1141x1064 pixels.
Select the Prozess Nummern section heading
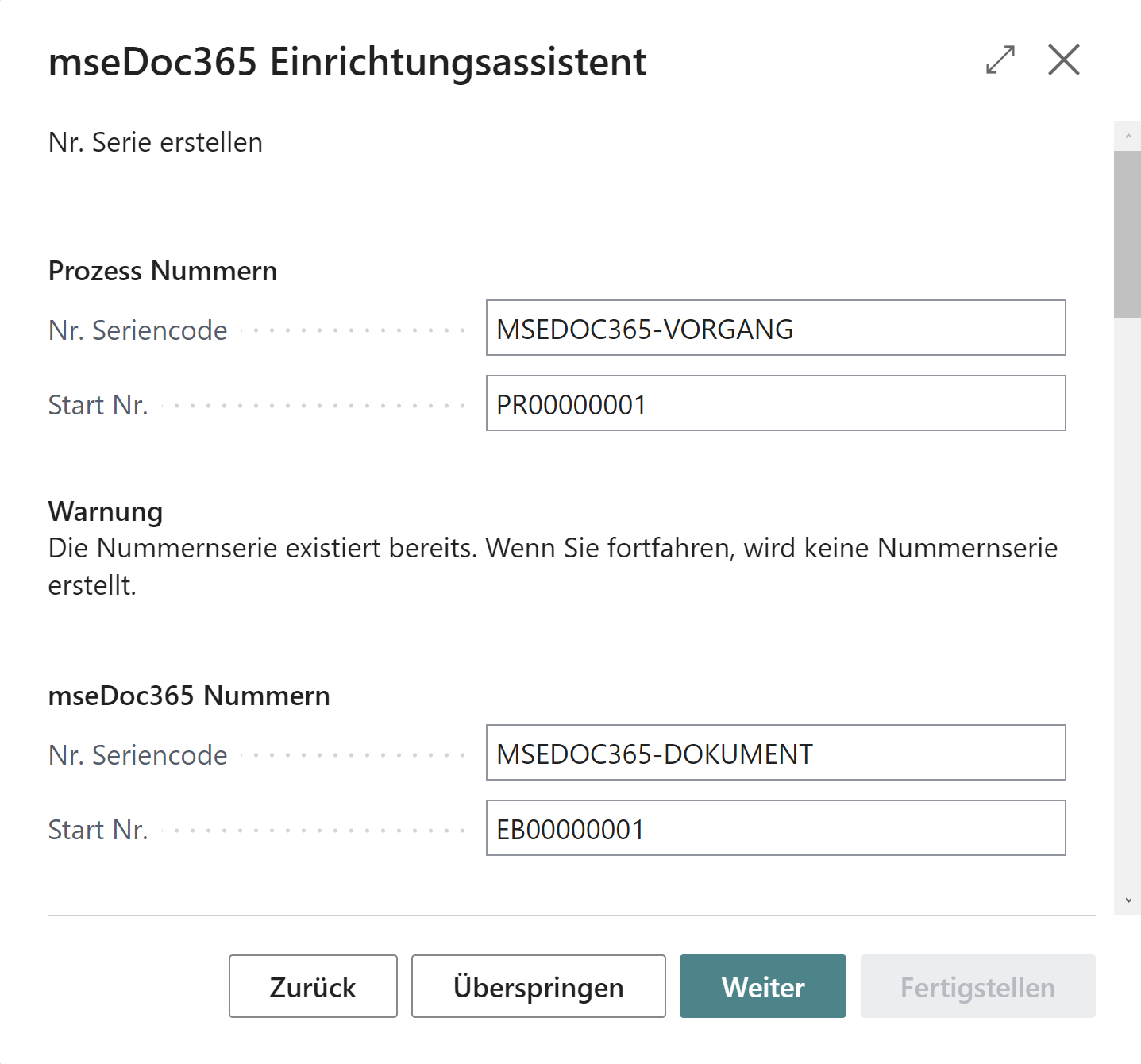(163, 271)
